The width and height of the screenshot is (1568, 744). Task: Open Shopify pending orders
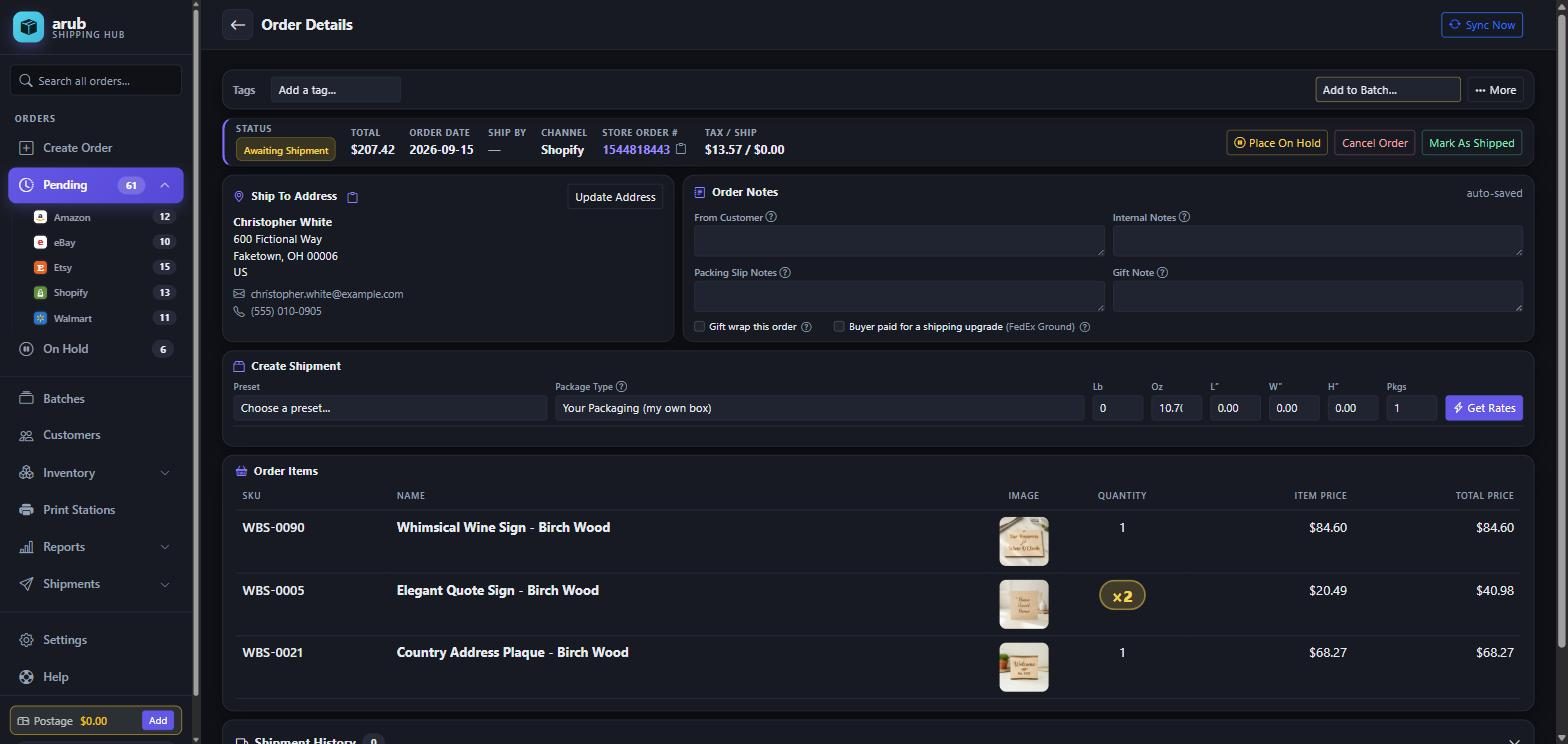(x=104, y=293)
